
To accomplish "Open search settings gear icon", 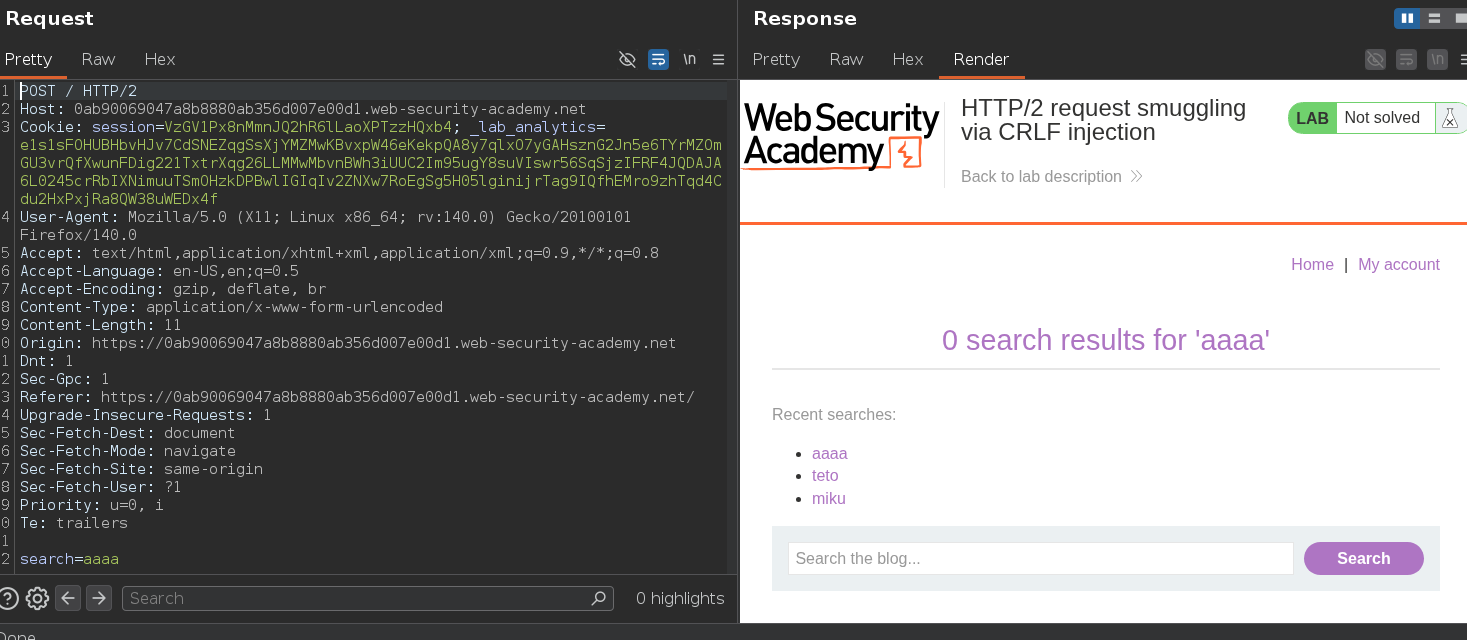I will pyautogui.click(x=37, y=598).
